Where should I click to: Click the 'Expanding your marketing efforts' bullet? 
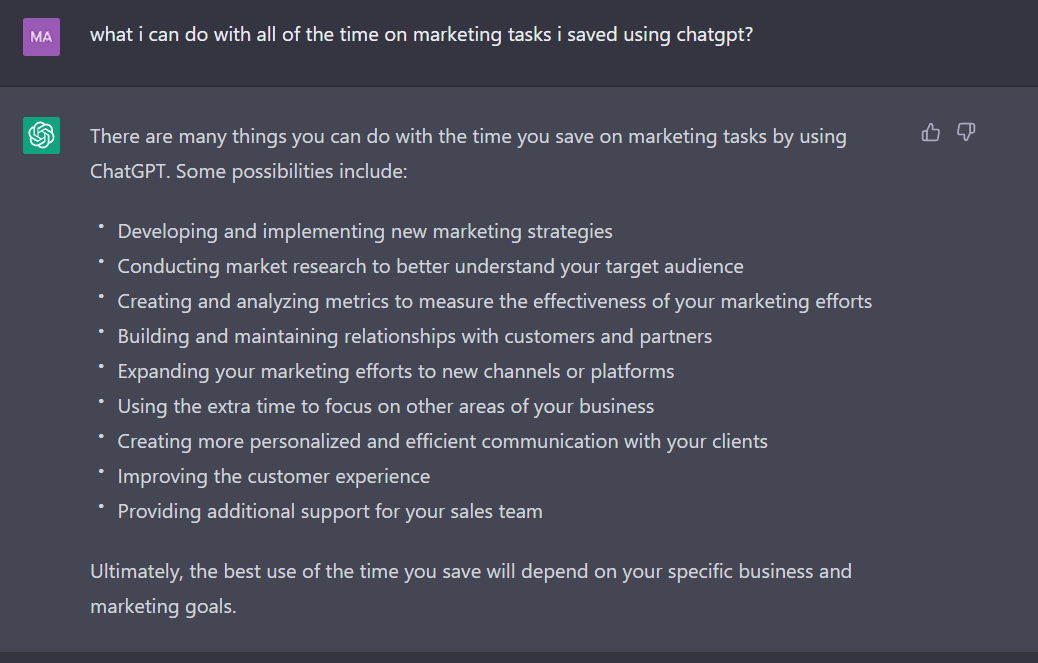396,372
